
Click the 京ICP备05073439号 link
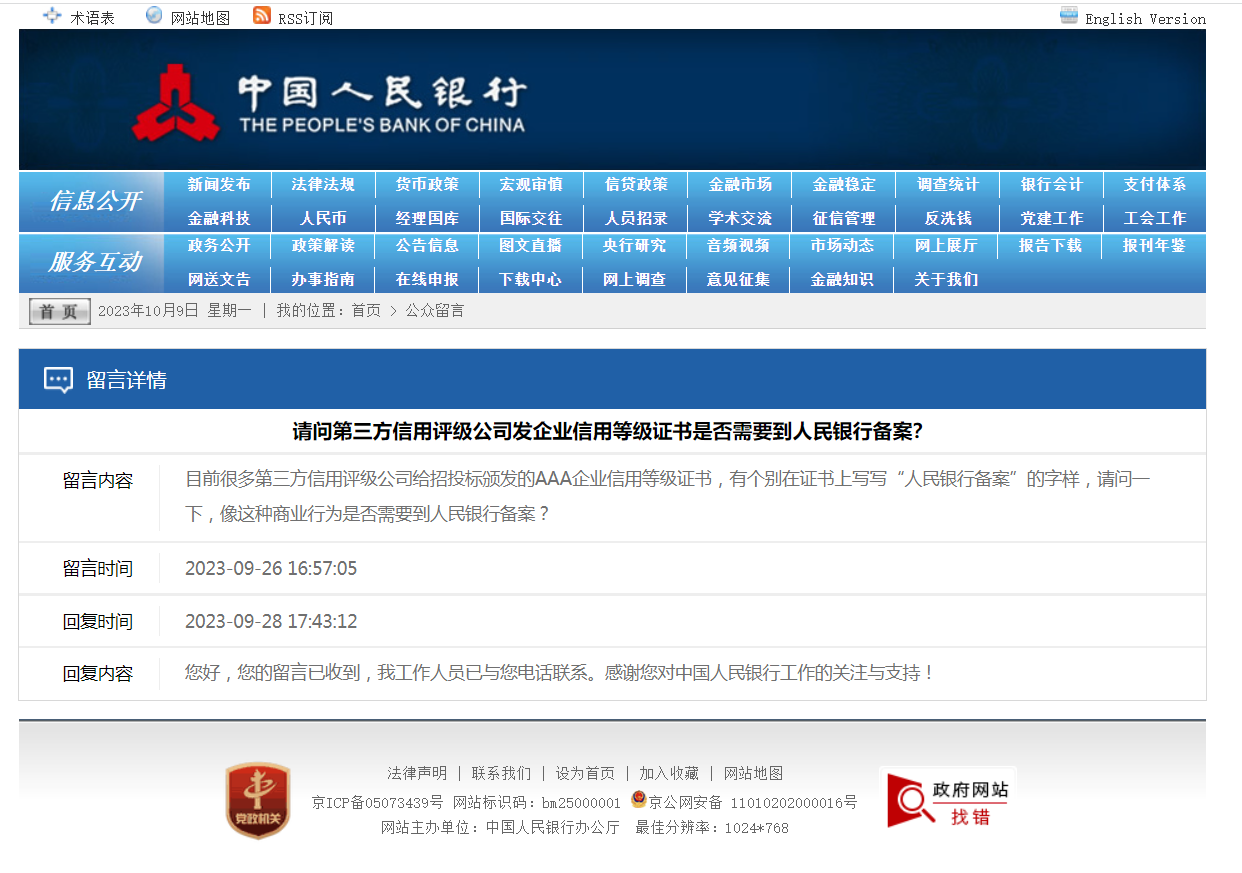[x=377, y=802]
